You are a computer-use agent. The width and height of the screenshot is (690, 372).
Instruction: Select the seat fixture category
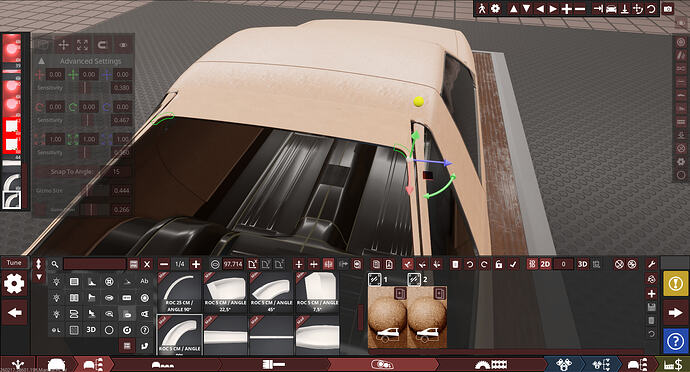(92, 313)
